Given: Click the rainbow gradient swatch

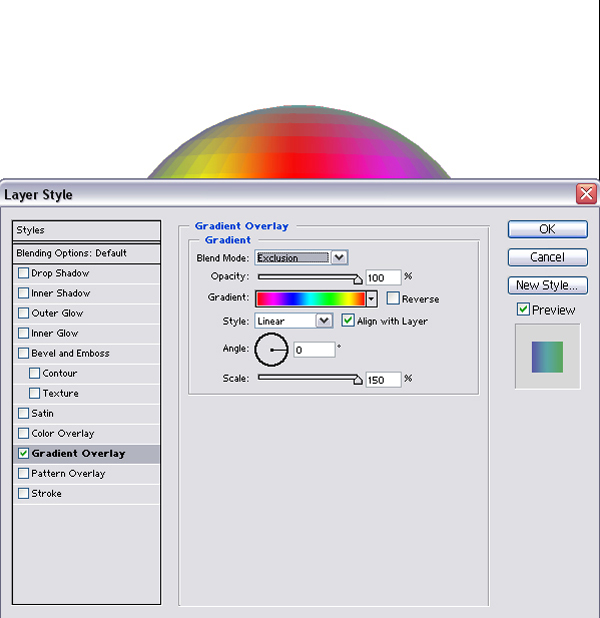Looking at the screenshot, I should click(311, 299).
